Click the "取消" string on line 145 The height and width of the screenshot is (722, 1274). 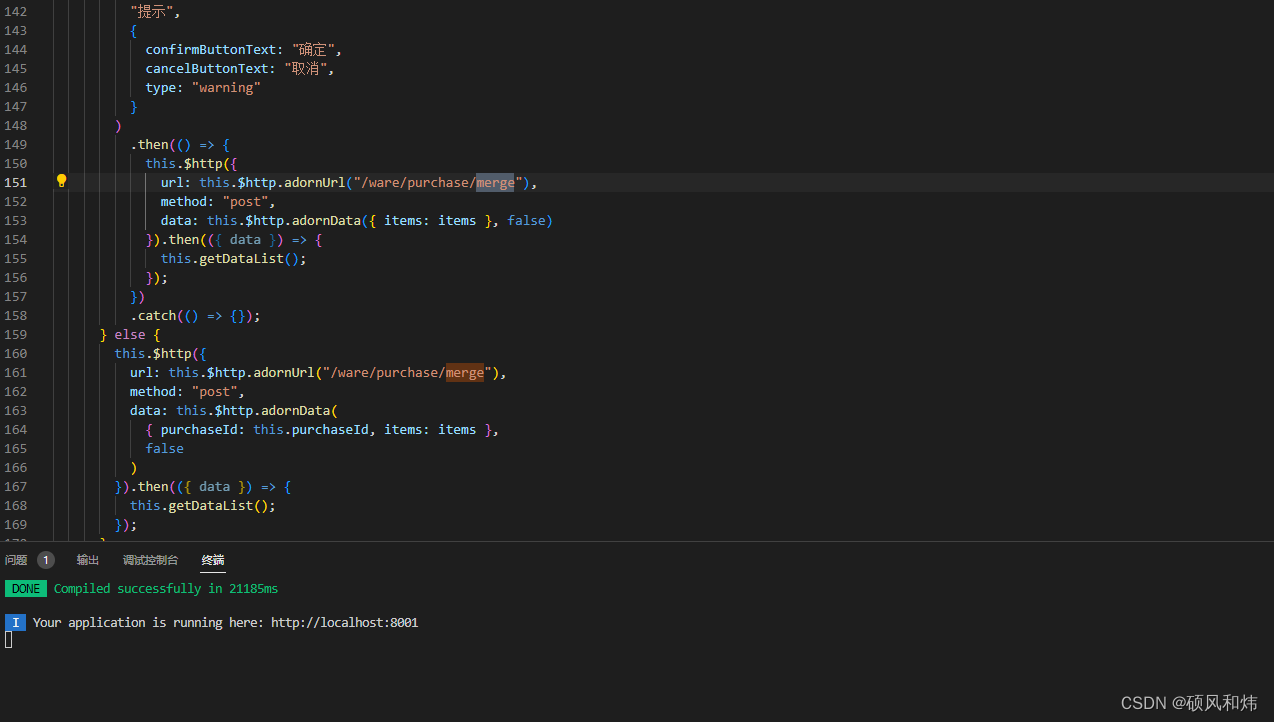point(307,68)
